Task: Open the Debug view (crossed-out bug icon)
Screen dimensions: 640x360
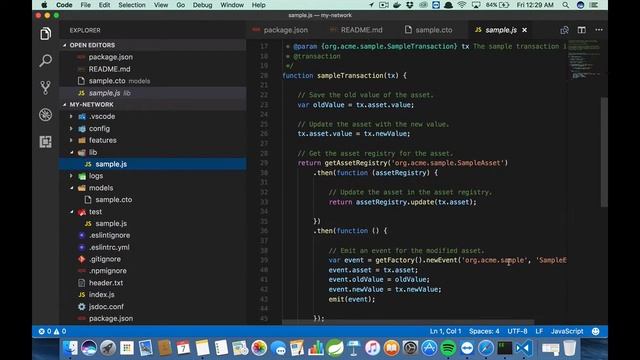Action: pos(45,115)
